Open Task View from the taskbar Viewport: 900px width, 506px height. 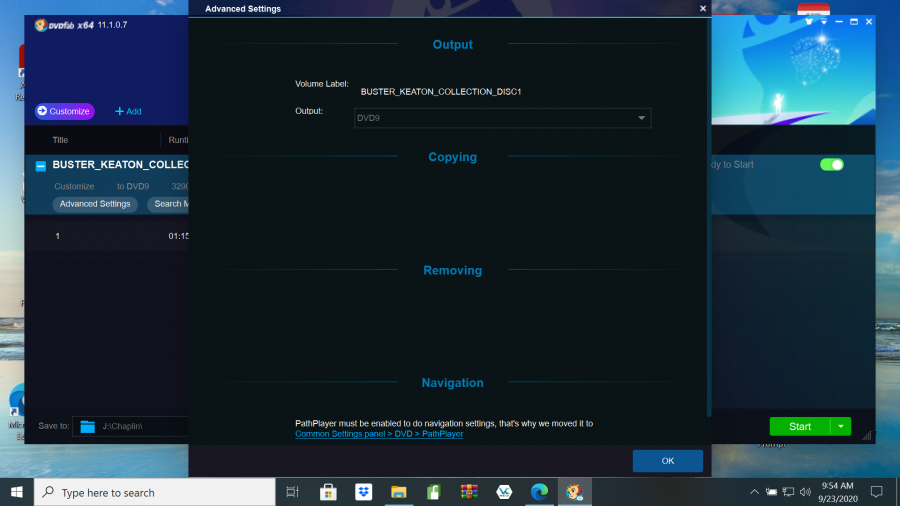[293, 492]
